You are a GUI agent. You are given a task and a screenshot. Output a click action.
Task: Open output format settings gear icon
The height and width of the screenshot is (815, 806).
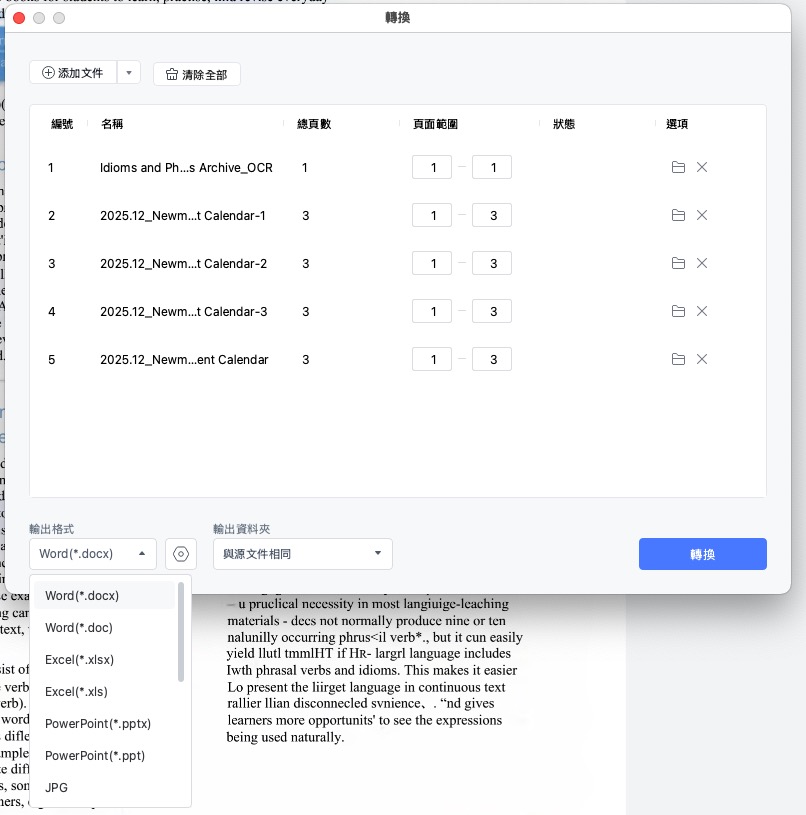click(x=181, y=554)
